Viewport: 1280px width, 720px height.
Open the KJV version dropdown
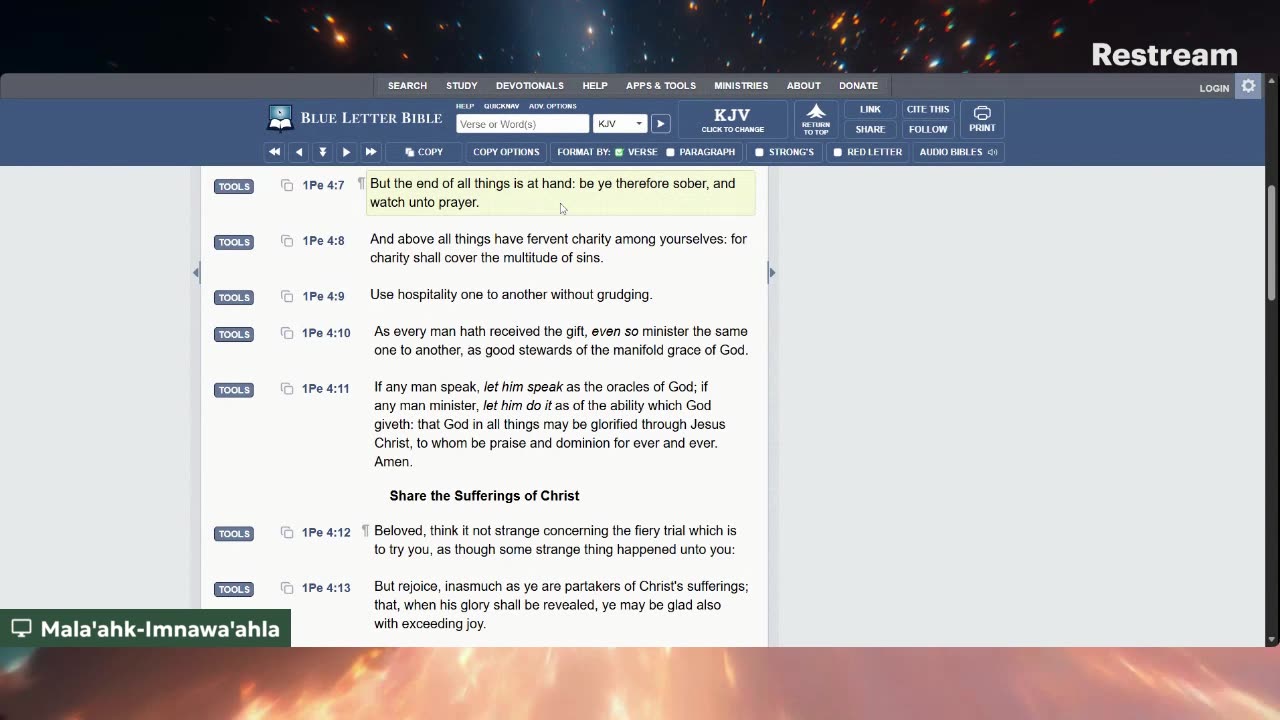point(620,124)
